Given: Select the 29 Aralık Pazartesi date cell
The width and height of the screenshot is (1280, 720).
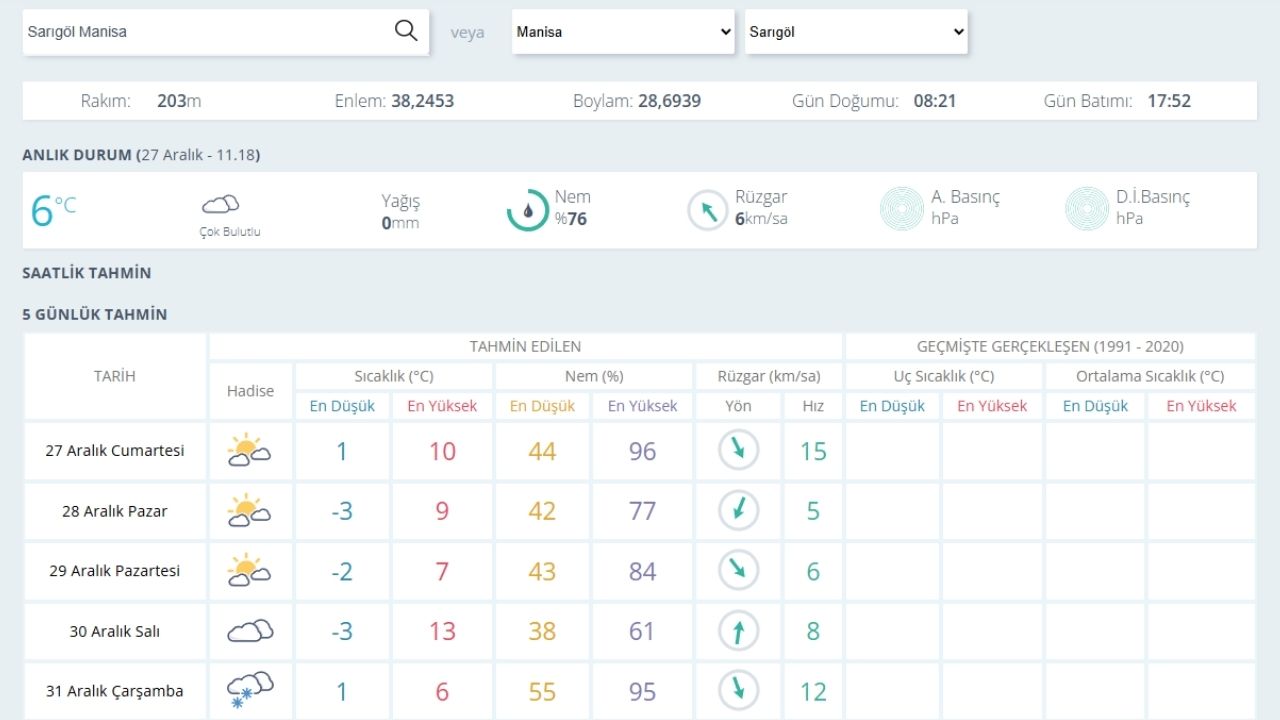Looking at the screenshot, I should (115, 571).
